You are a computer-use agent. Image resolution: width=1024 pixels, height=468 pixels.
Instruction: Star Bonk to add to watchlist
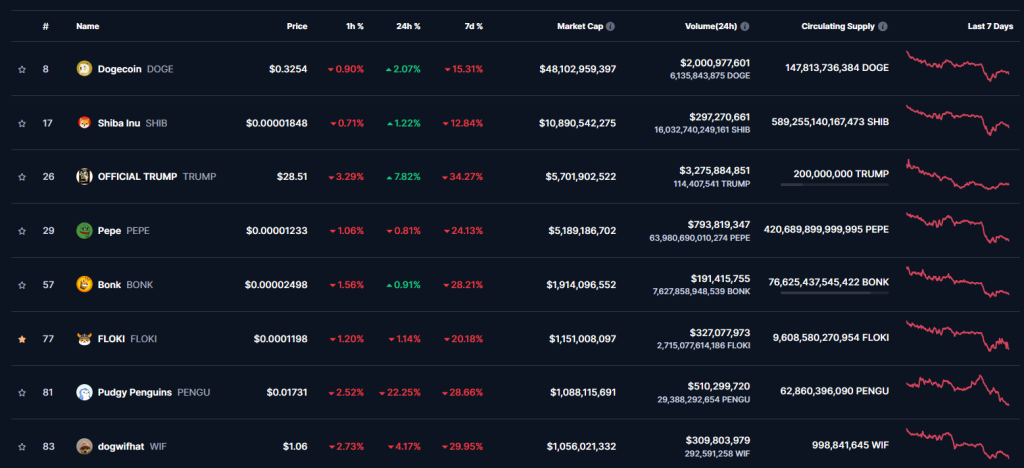[x=22, y=285]
